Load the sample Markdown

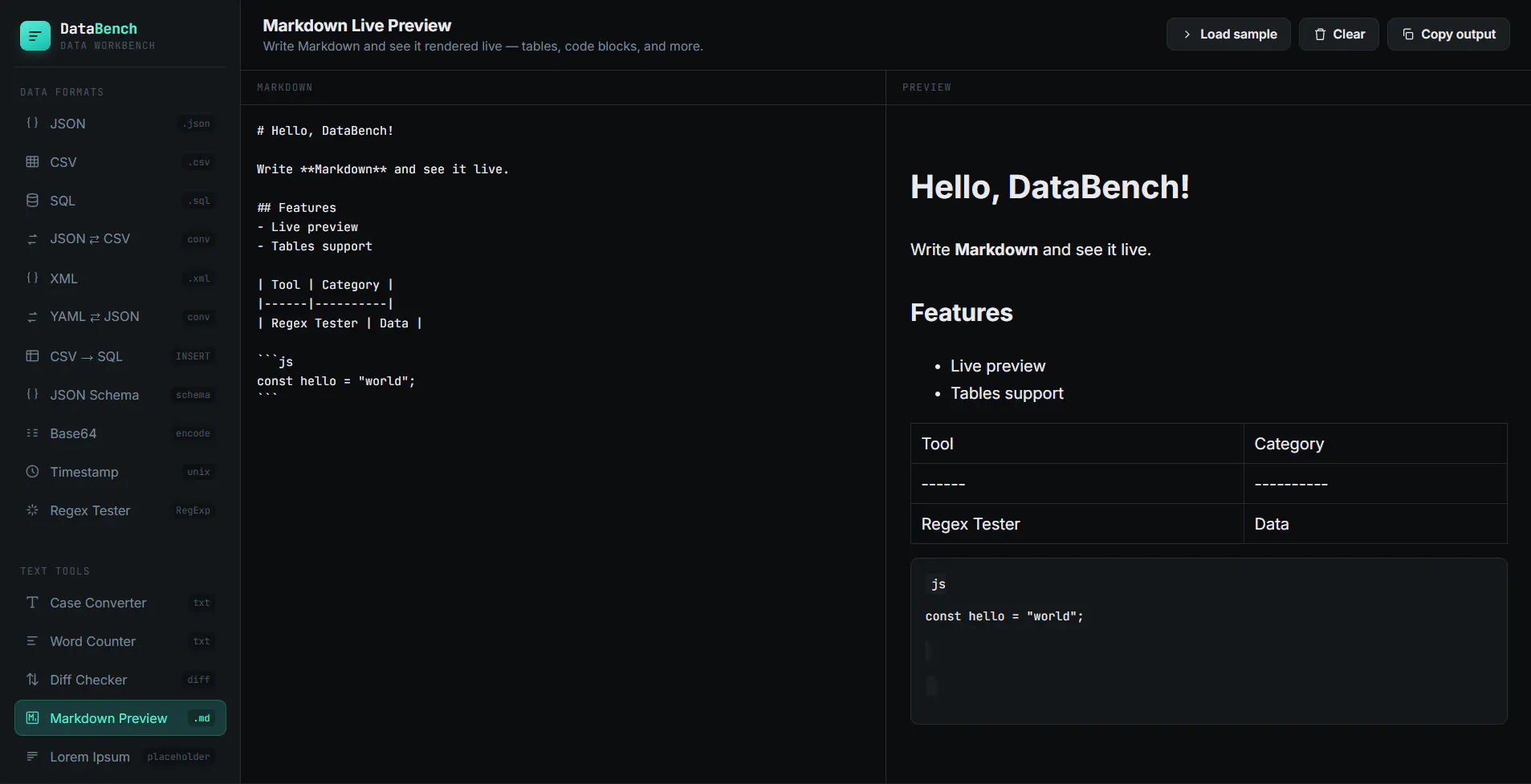(1228, 35)
